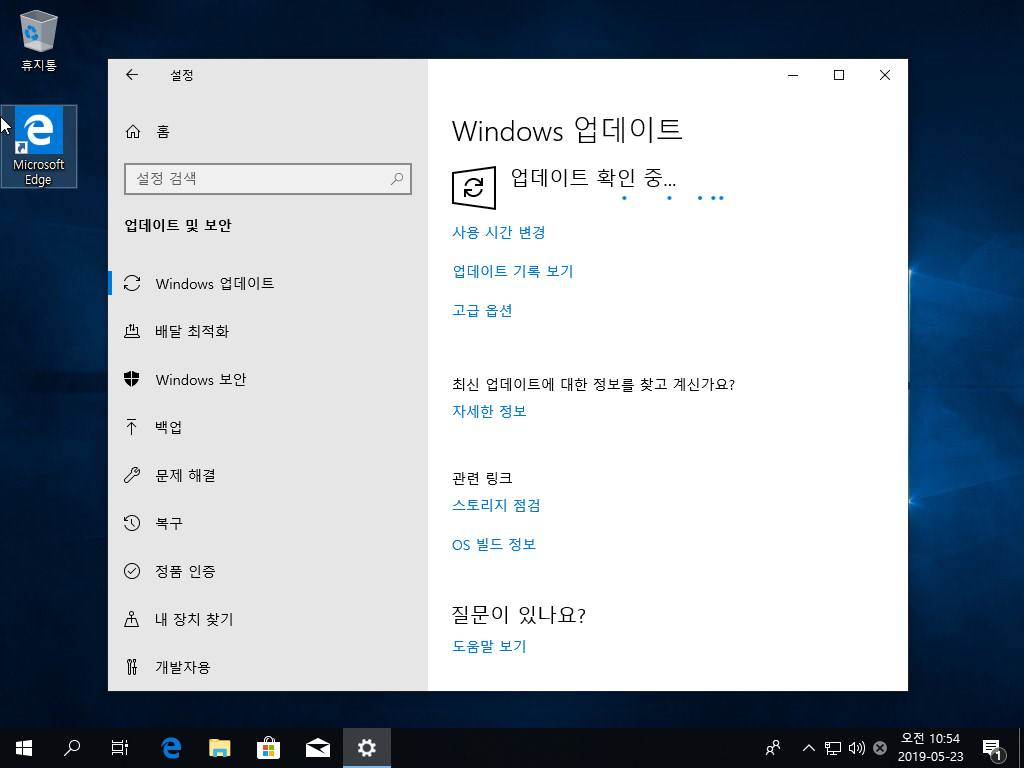The image size is (1024, 768).
Task: Click the 질문이 있나요? heading
Action: tap(519, 615)
